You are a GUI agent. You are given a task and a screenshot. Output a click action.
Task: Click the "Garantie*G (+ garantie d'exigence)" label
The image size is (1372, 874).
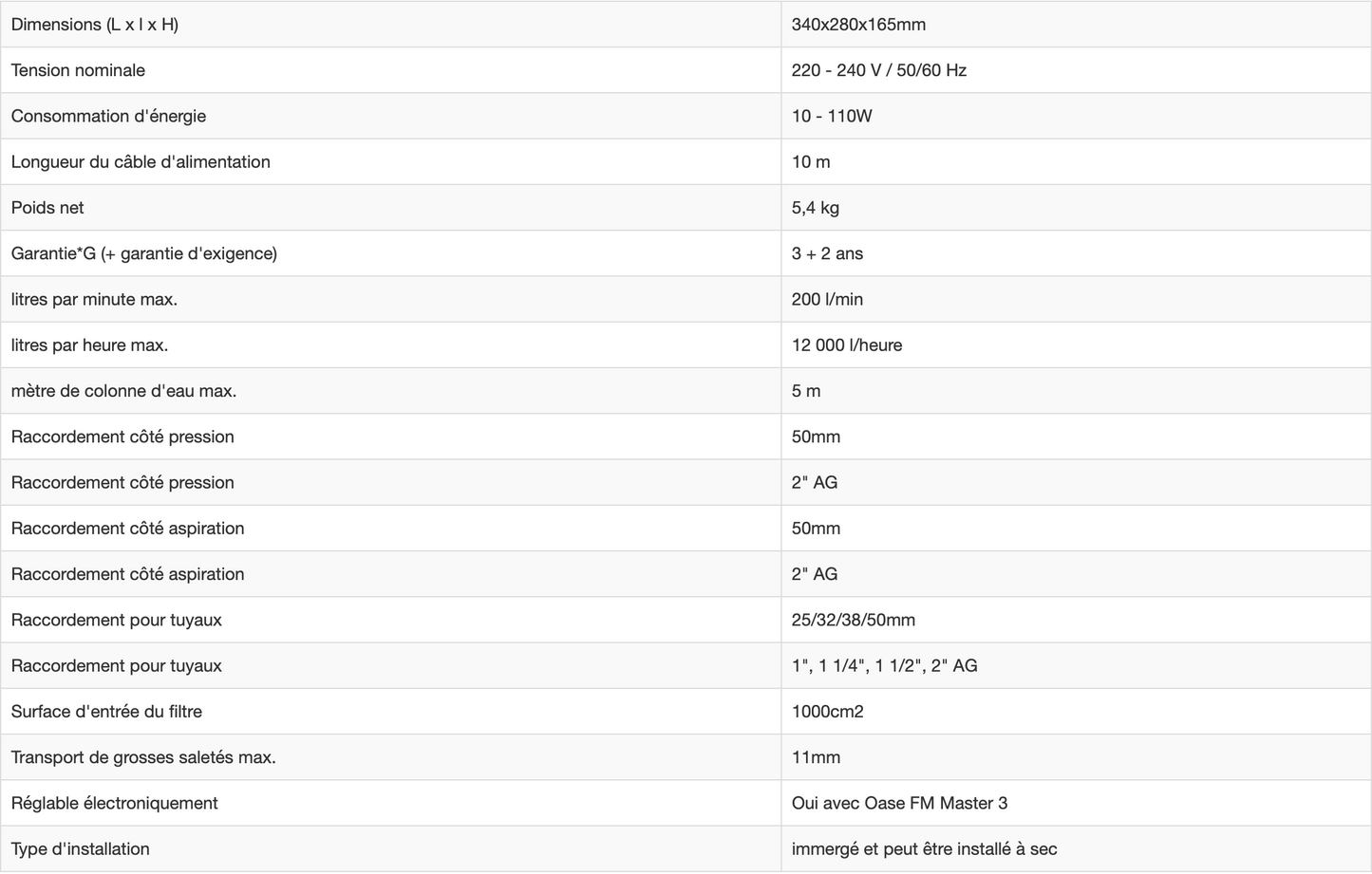point(144,253)
